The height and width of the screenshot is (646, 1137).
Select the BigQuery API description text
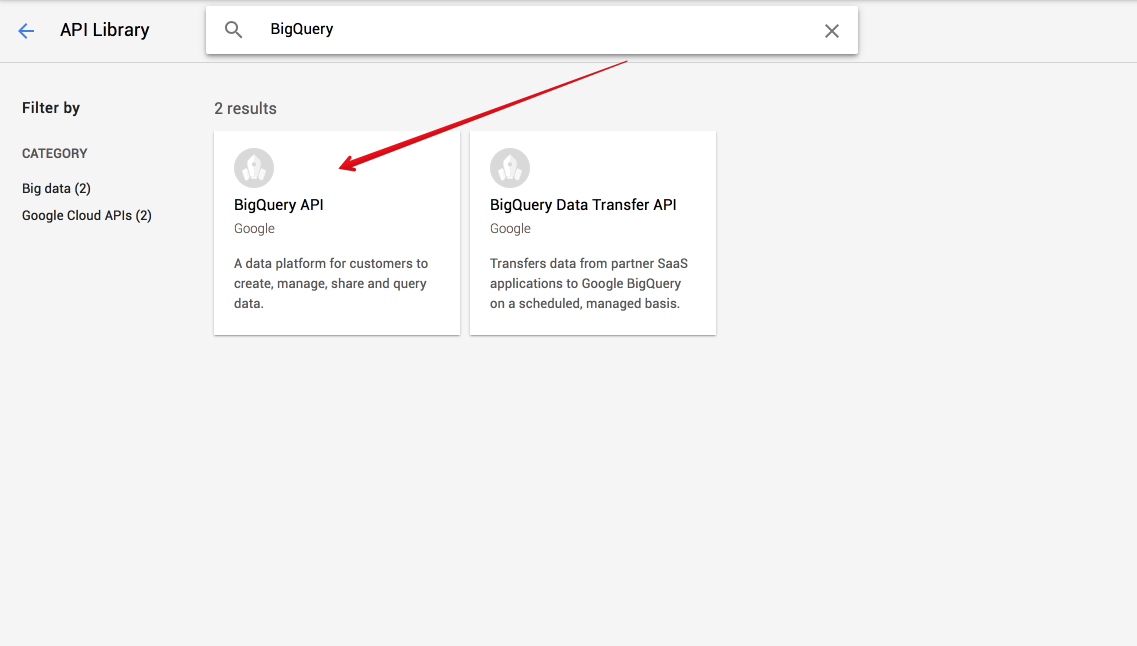click(x=331, y=283)
